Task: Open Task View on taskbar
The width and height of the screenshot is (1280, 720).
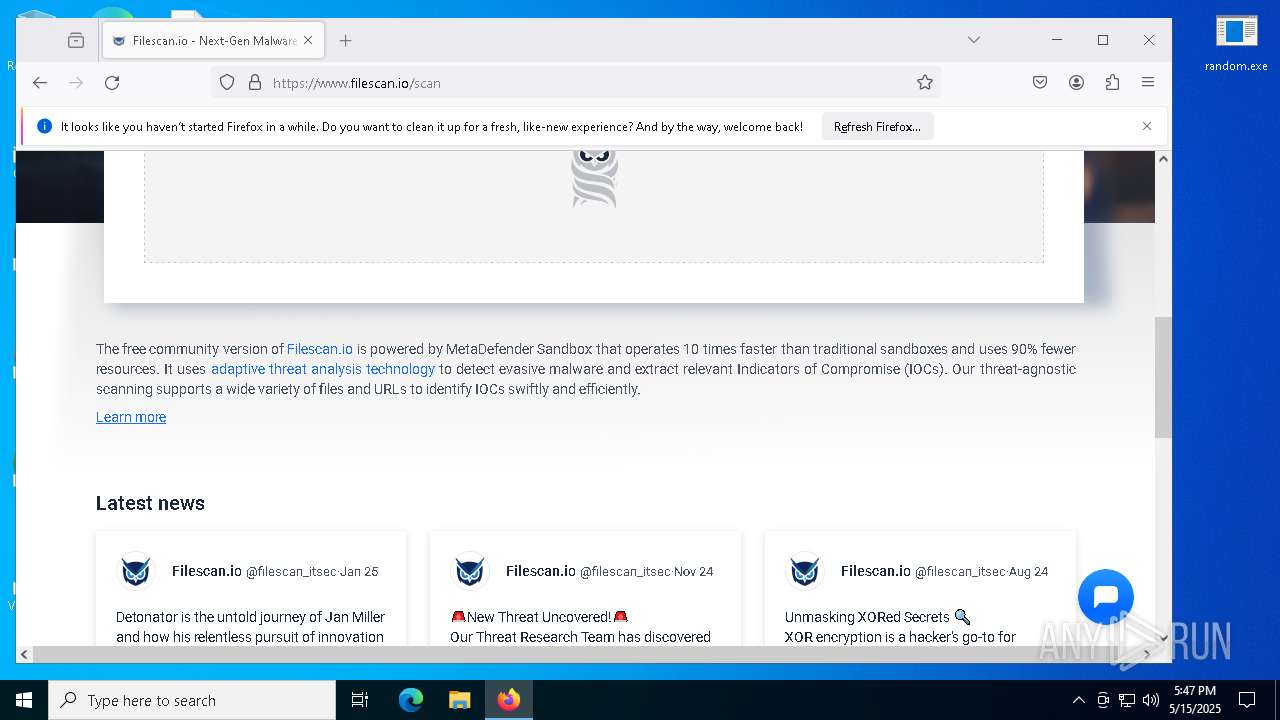Action: pyautogui.click(x=360, y=700)
